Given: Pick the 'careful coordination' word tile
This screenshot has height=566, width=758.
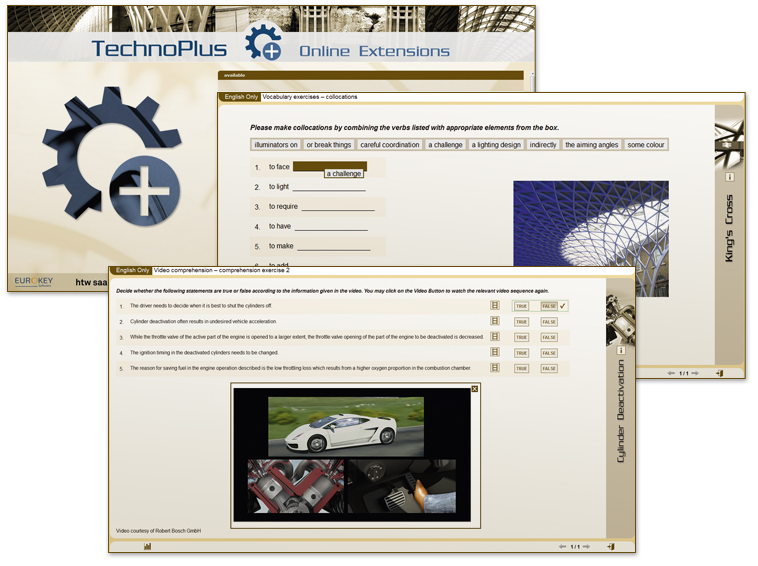Looking at the screenshot, I should click(389, 145).
